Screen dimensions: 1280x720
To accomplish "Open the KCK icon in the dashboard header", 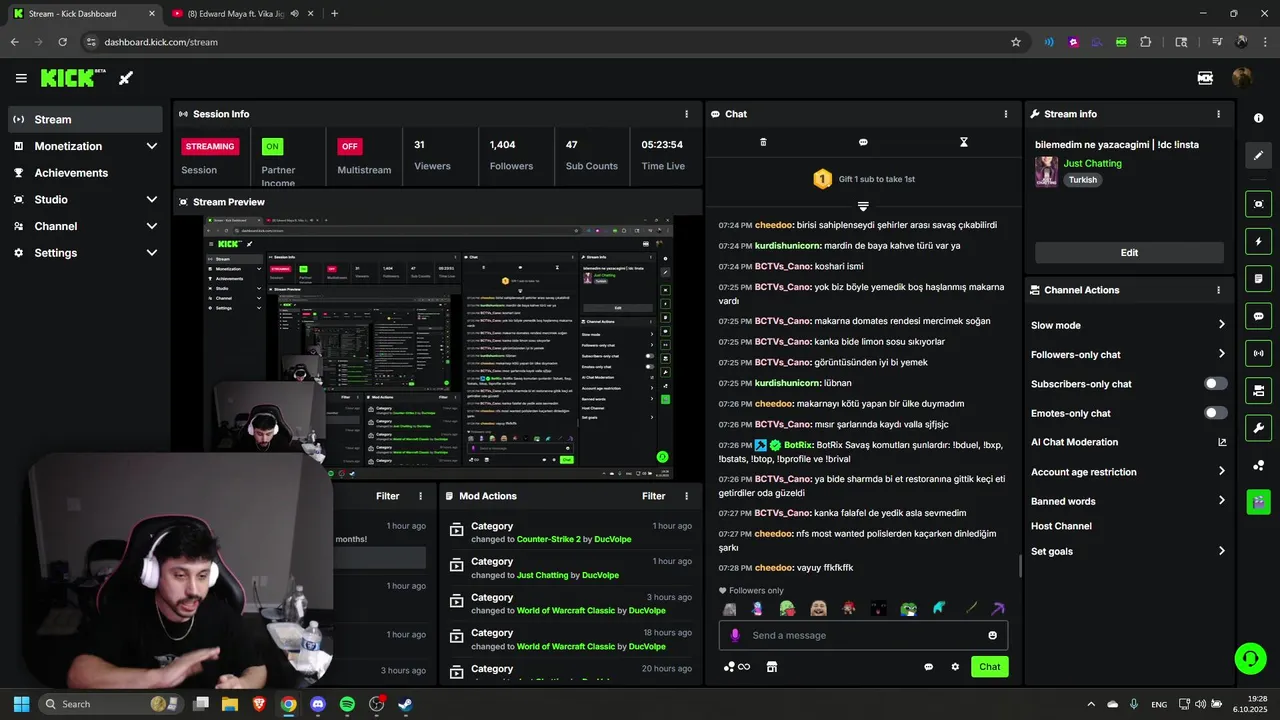I will (1205, 78).
